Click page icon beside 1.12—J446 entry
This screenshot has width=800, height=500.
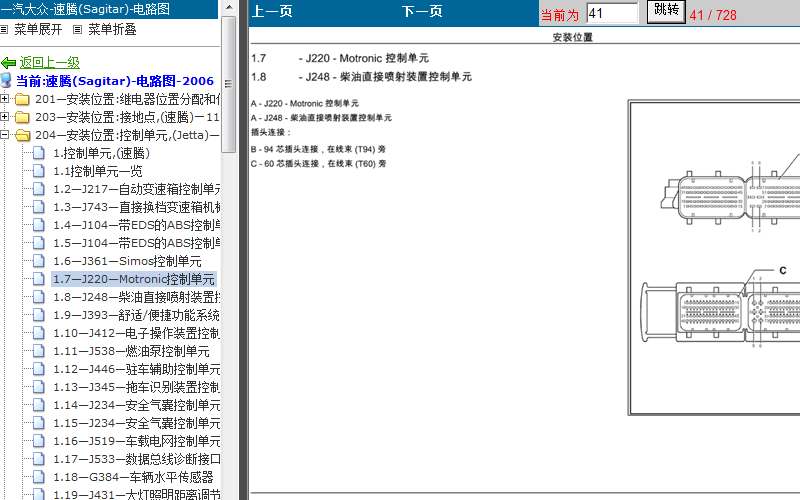pyautogui.click(x=39, y=369)
